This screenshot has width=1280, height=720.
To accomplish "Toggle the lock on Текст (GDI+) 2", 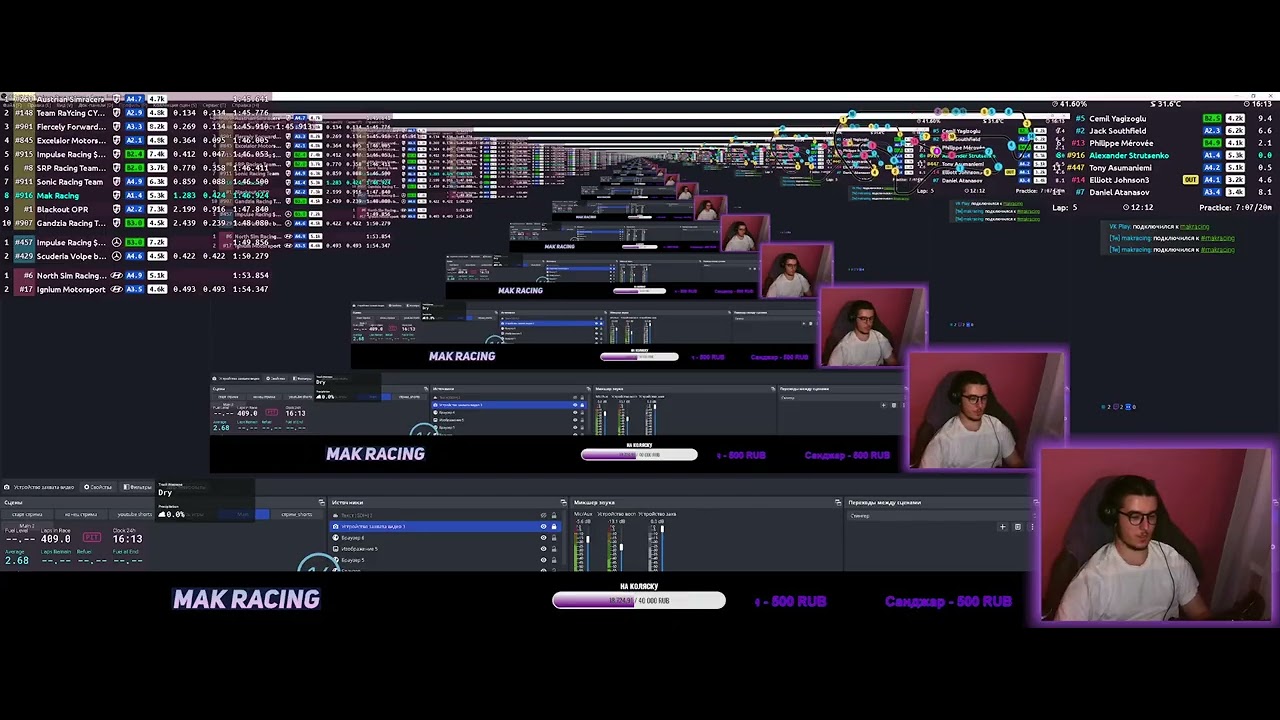I will tap(554, 515).
